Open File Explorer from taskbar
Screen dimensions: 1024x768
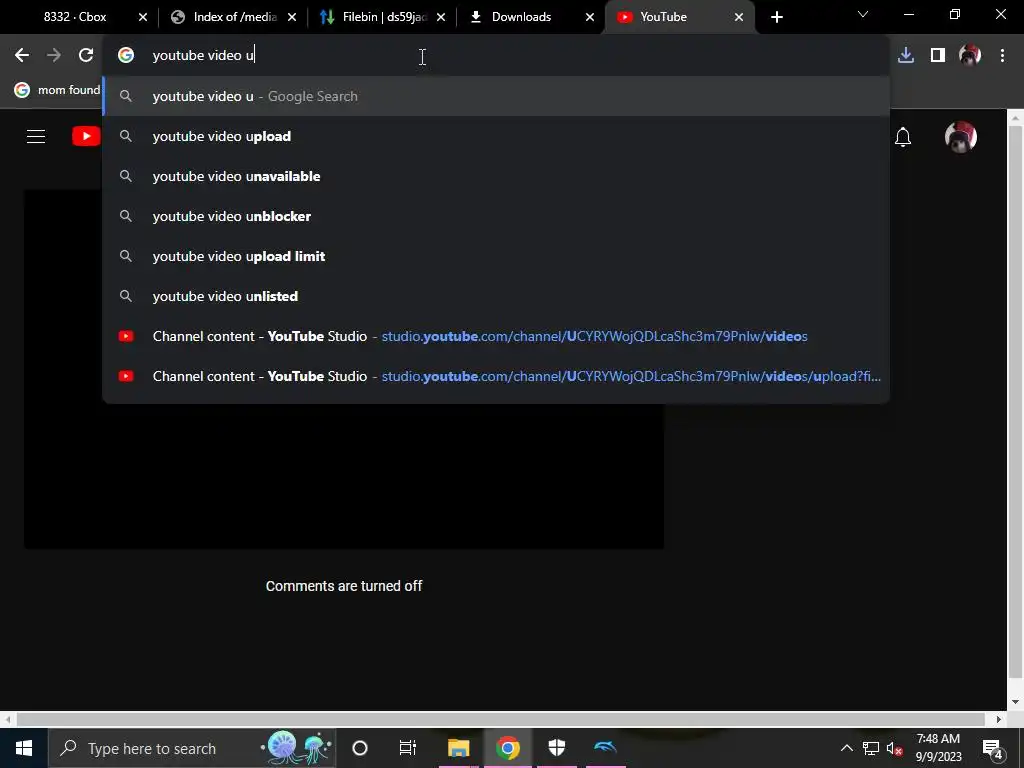pyautogui.click(x=458, y=748)
